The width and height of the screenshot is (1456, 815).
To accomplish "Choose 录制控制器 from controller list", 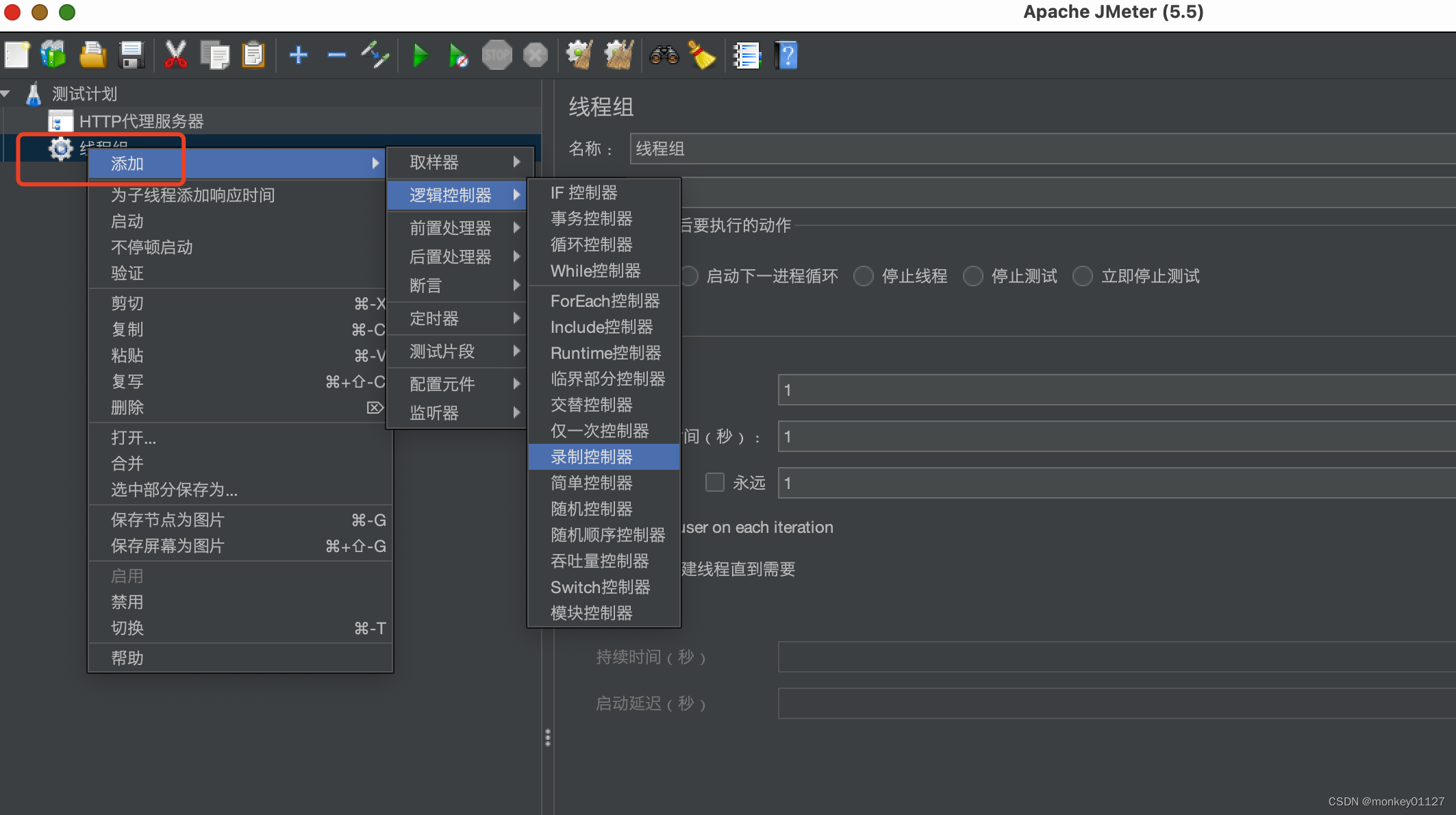I will pos(604,457).
